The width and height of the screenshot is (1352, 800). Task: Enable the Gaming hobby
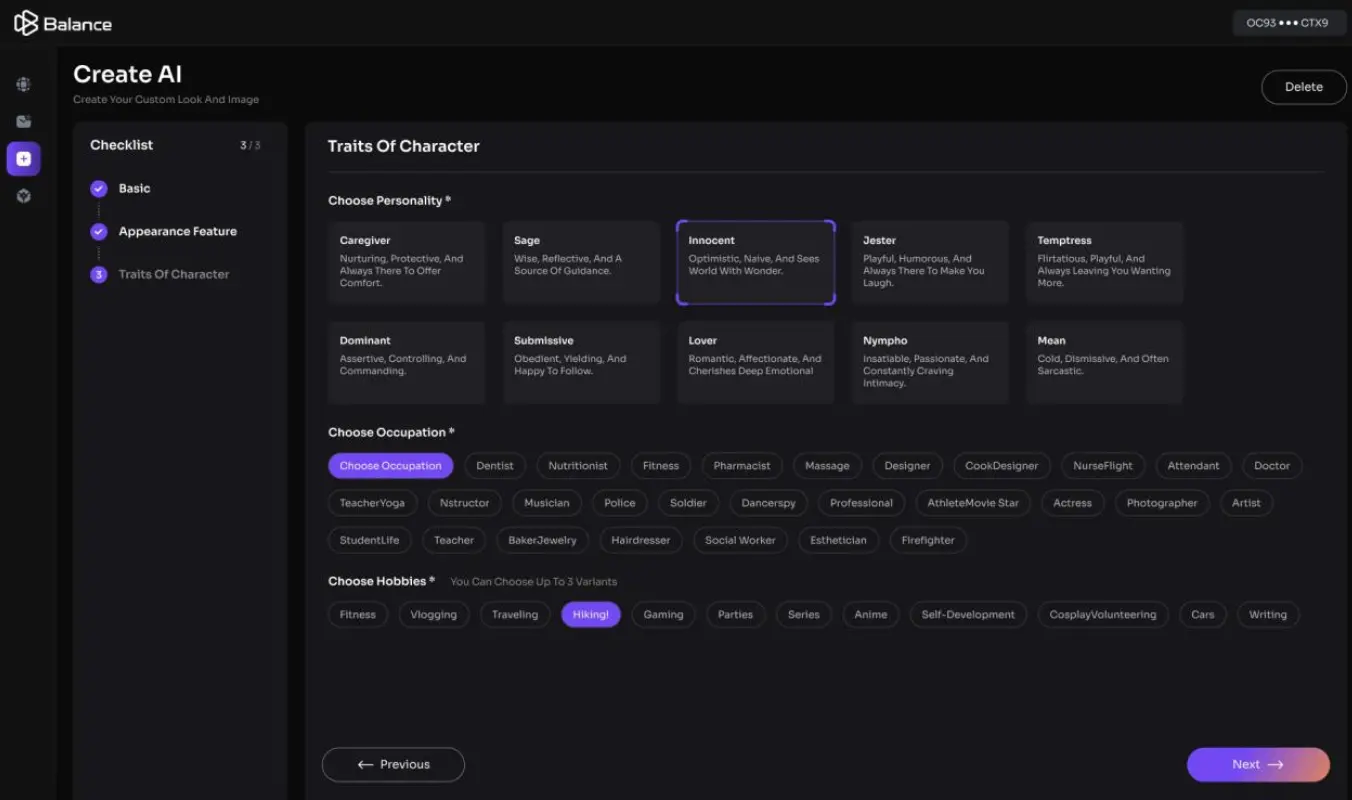point(662,614)
